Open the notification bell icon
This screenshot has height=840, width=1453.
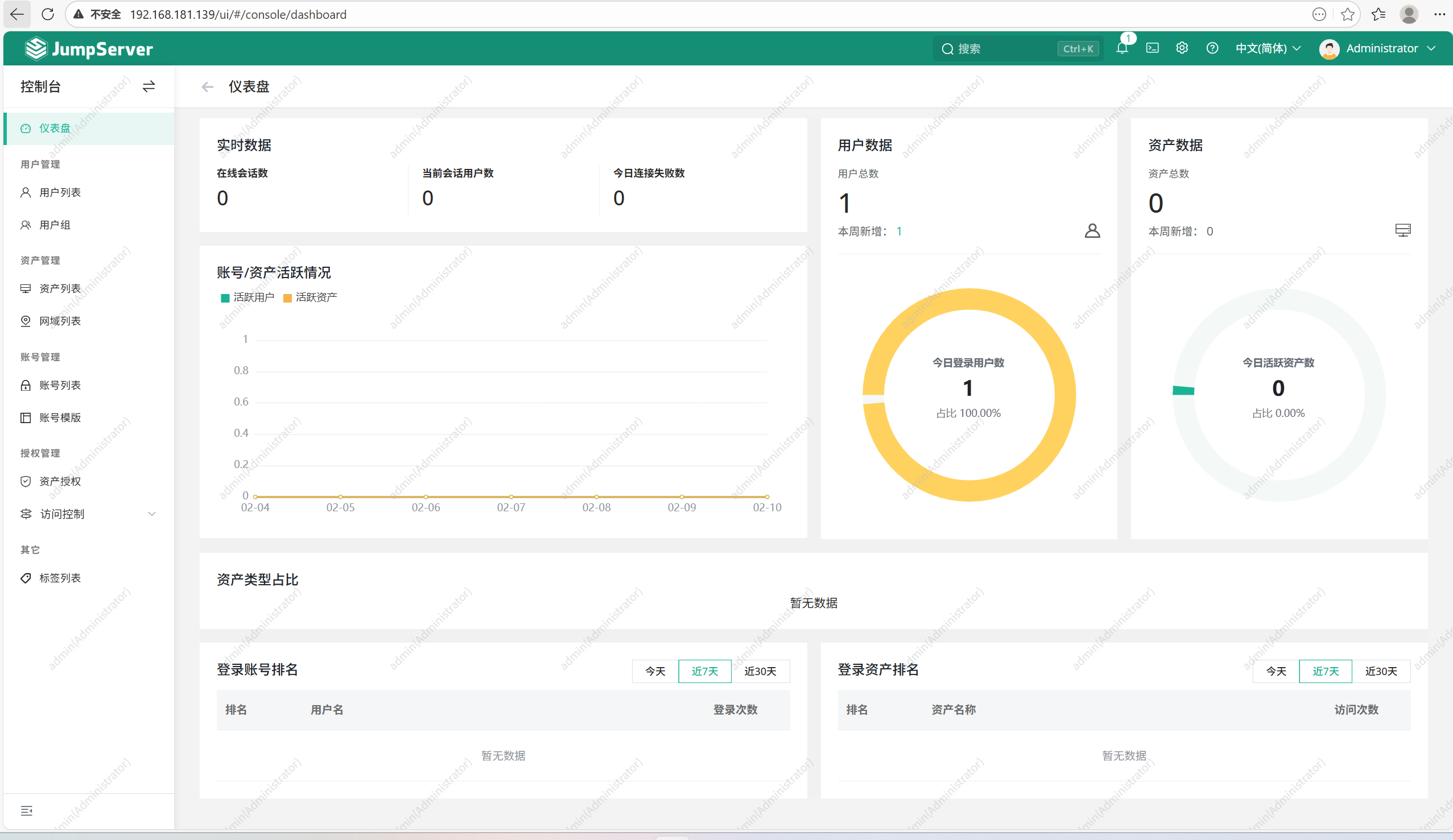pos(1121,48)
